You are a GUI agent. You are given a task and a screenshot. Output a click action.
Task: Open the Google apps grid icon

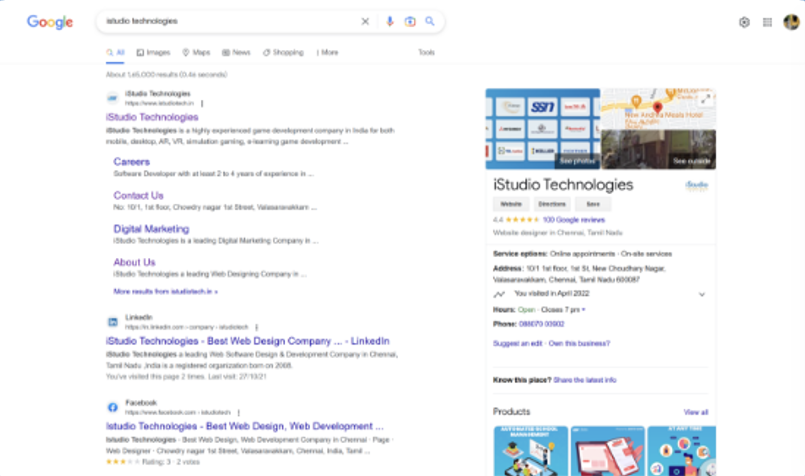coord(768,22)
